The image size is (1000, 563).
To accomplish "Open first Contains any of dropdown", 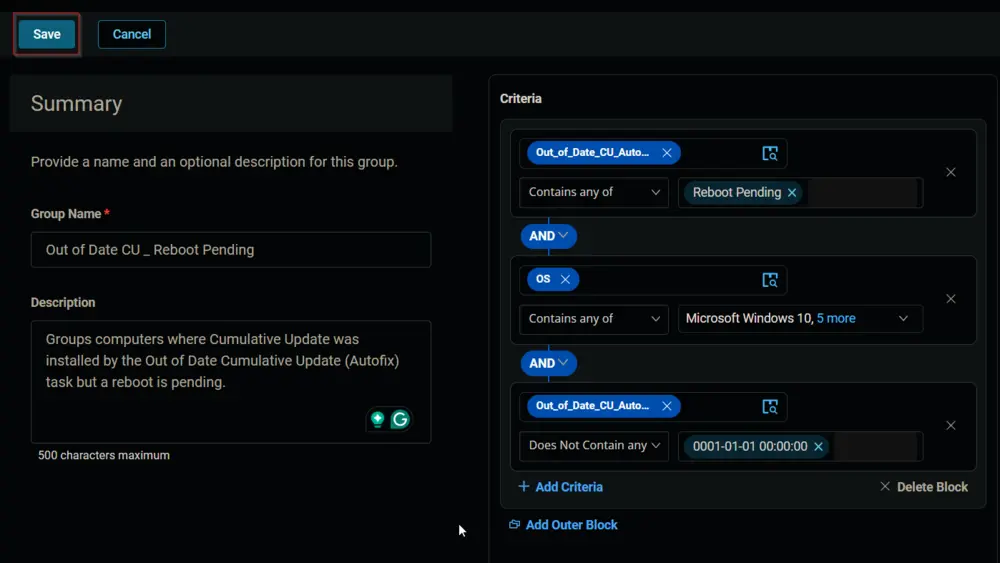I will click(594, 193).
